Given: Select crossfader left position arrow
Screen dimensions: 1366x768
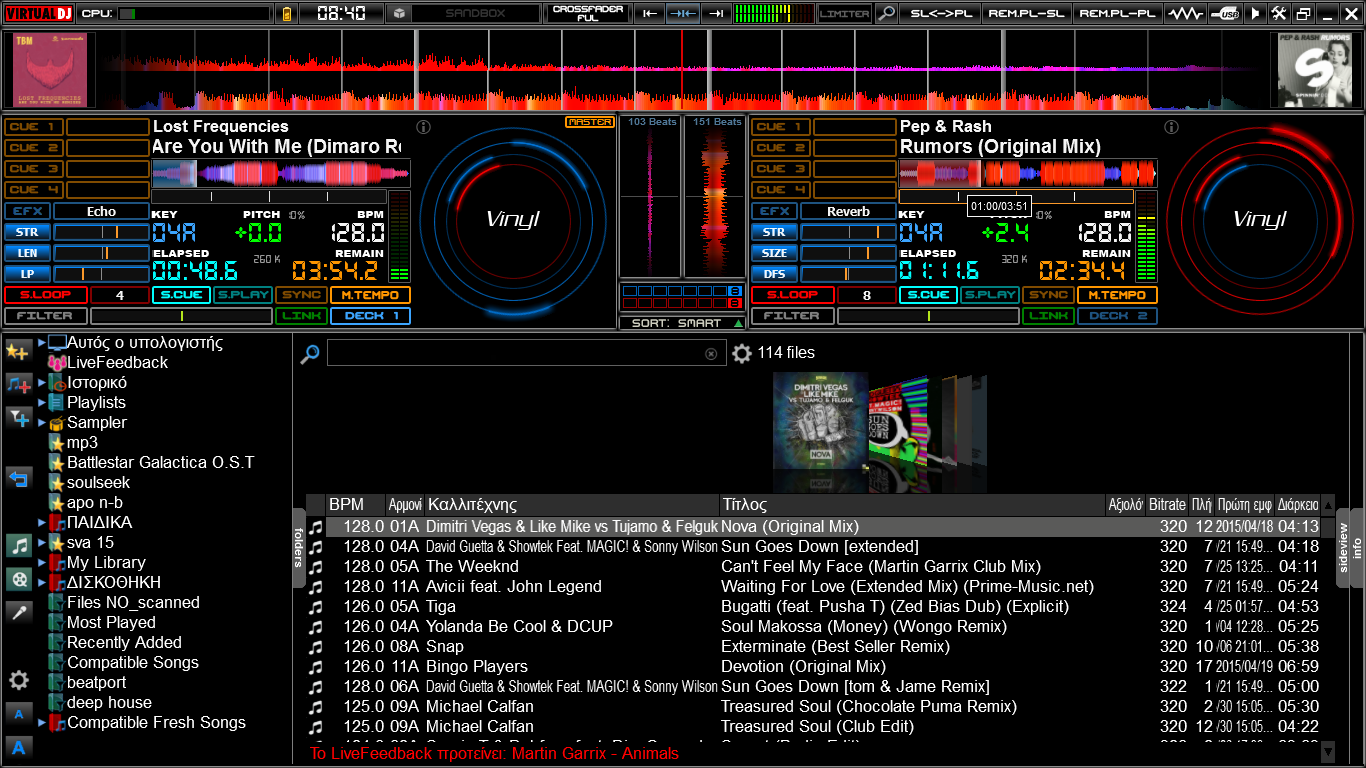Looking at the screenshot, I should click(x=649, y=14).
